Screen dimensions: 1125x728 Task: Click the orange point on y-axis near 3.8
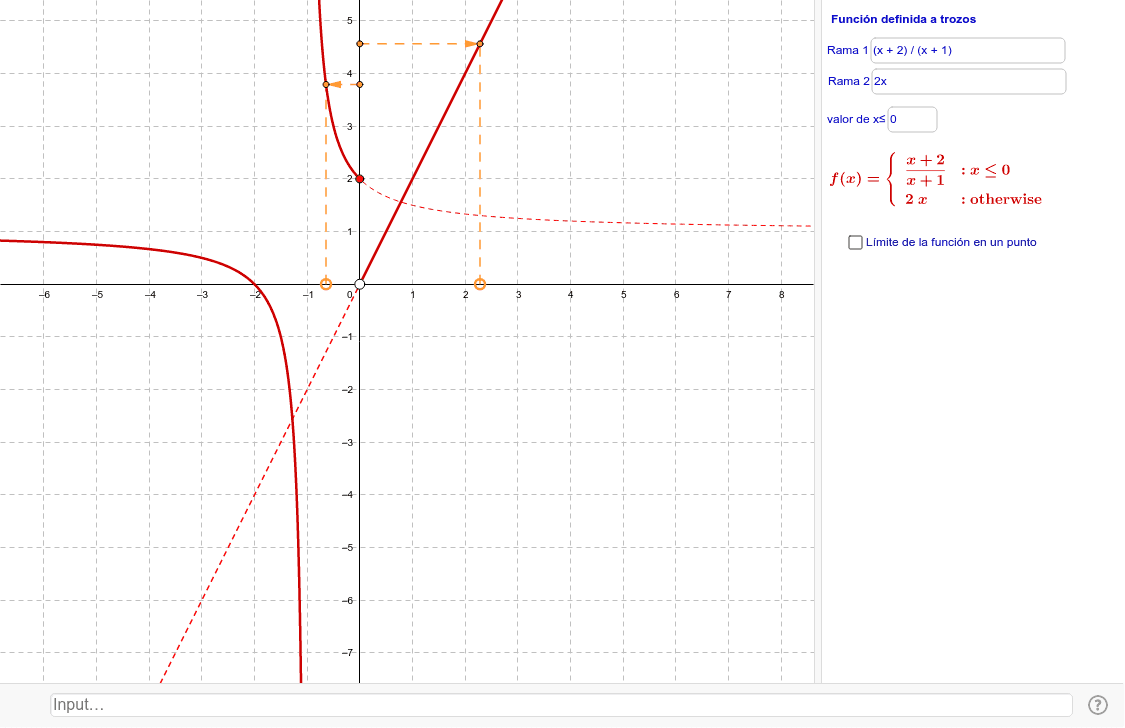[360, 85]
